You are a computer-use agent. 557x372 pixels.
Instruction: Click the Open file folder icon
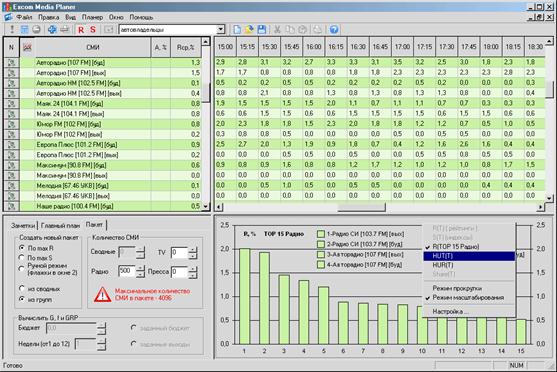pos(249,29)
